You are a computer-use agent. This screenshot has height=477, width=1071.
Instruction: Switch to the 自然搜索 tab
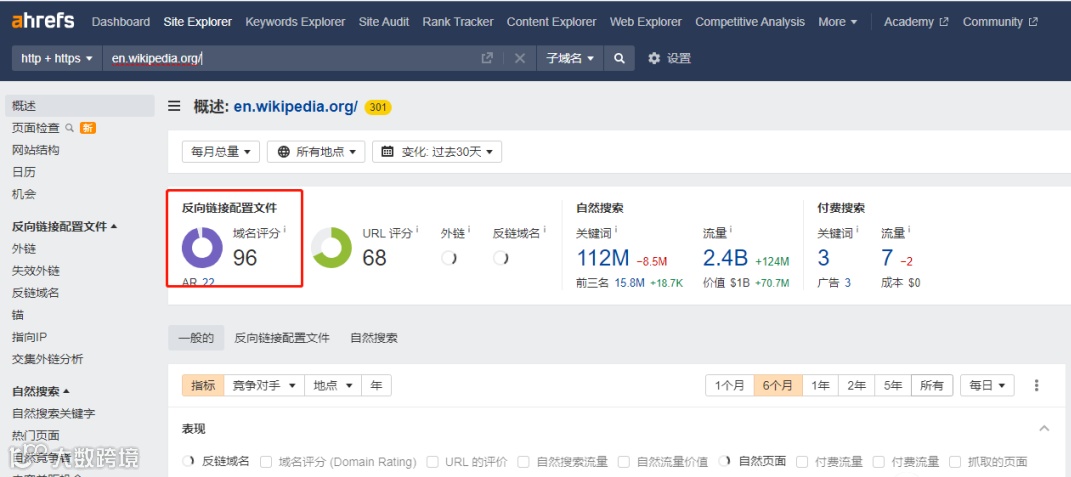click(374, 338)
